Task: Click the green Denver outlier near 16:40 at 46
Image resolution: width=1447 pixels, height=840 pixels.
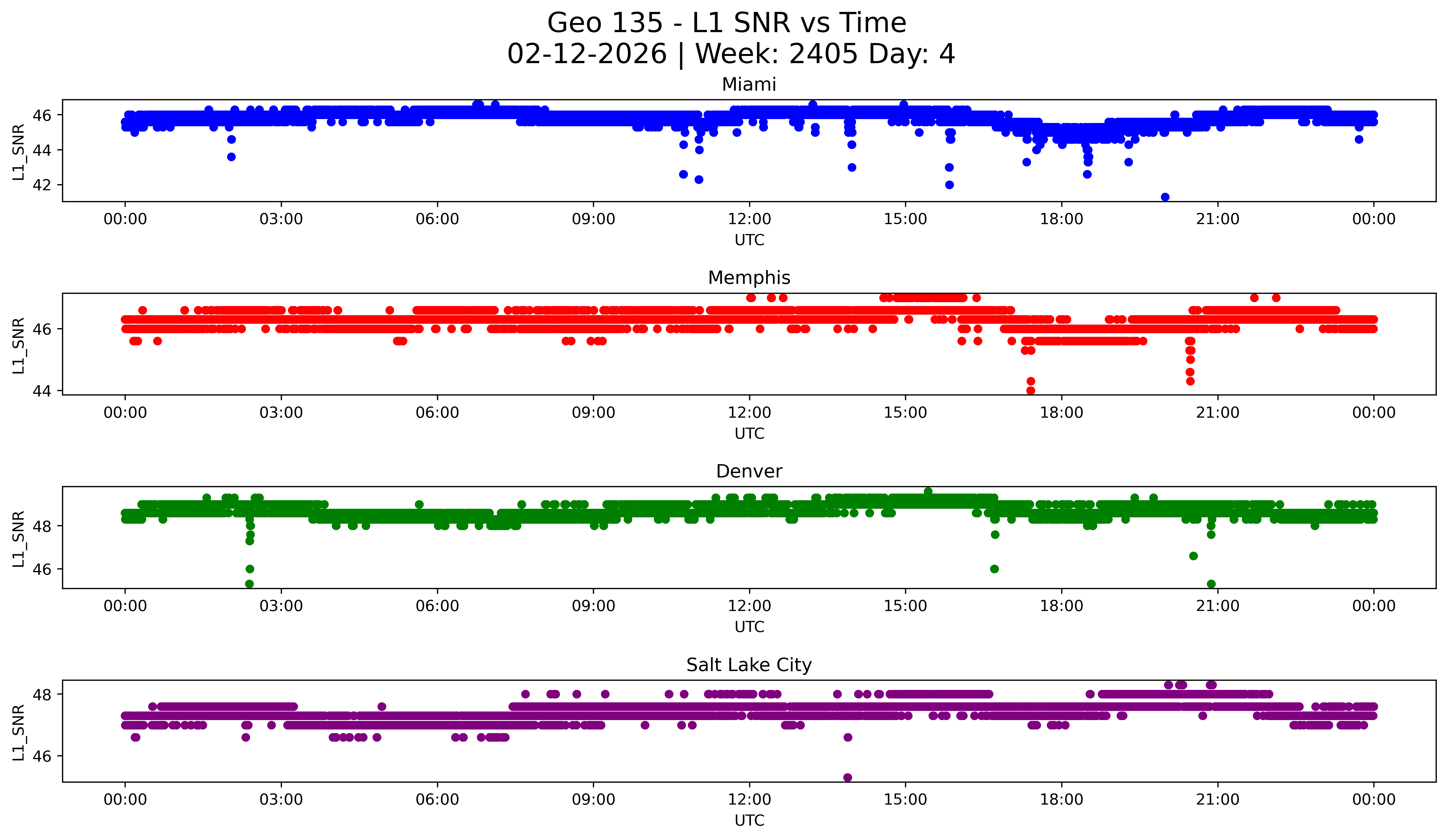Action: pyautogui.click(x=994, y=569)
